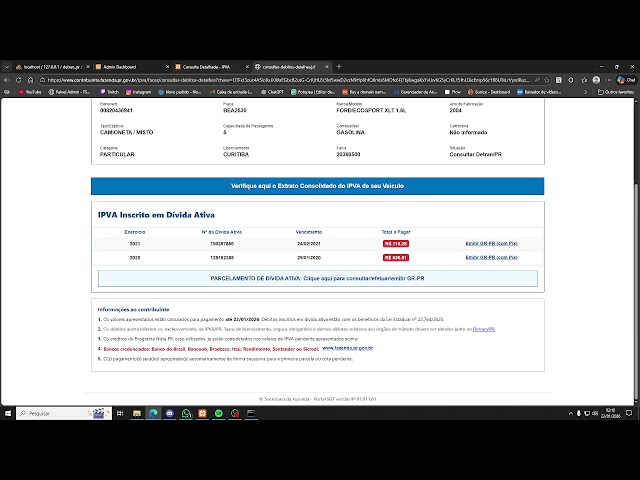Click the Total a Pagar column header
Image resolution: width=640 pixels, height=480 pixels.
(396, 232)
